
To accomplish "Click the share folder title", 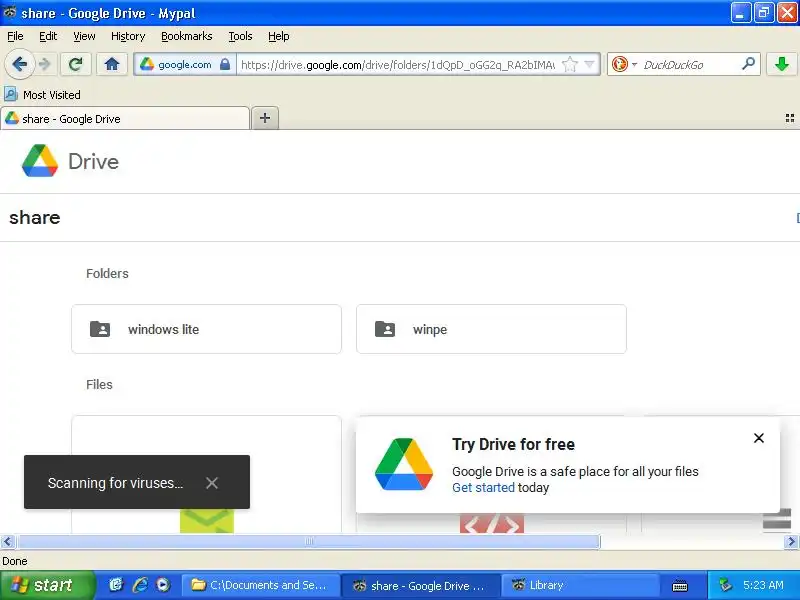I will coord(35,218).
